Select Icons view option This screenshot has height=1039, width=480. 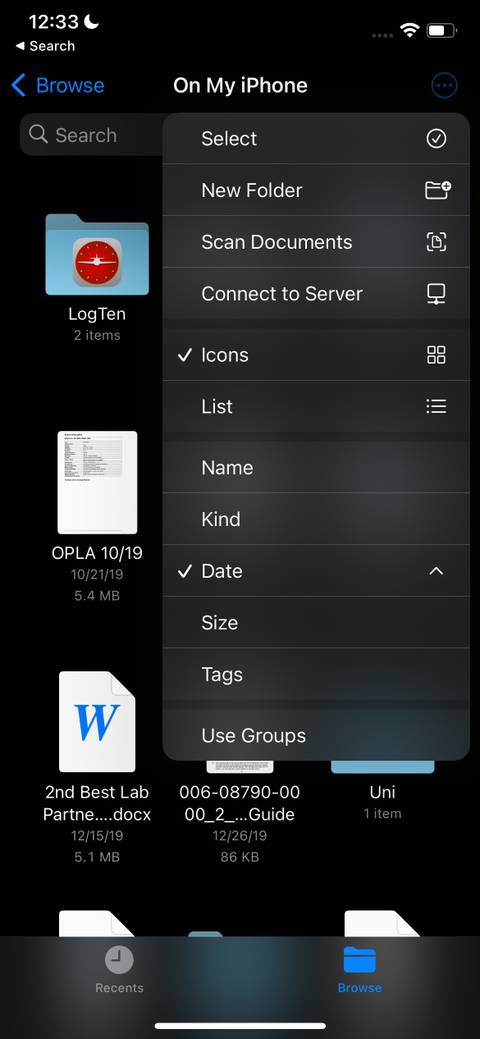pos(316,355)
